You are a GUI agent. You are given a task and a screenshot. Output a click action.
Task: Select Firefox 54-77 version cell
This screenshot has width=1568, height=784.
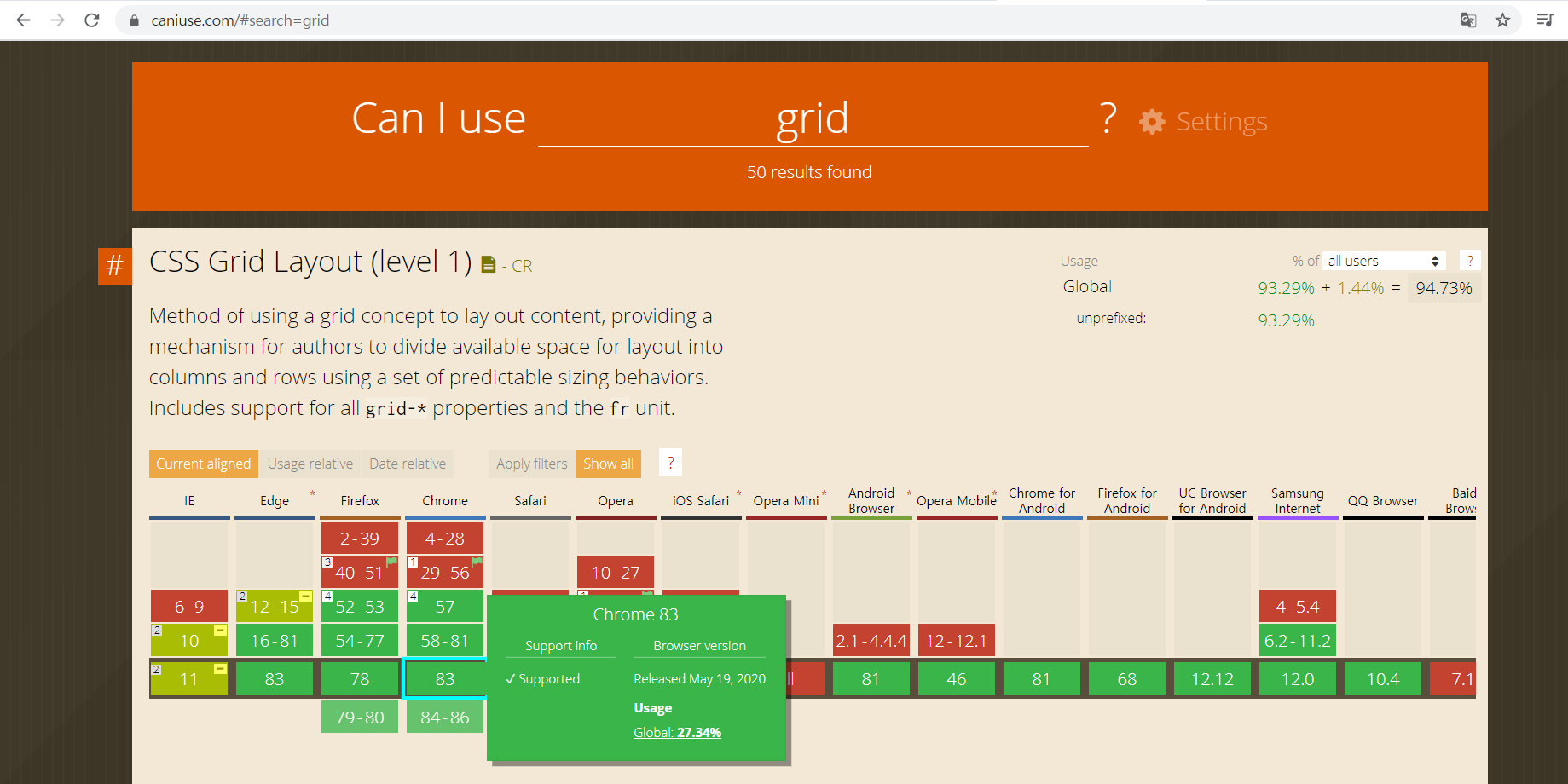coord(360,640)
